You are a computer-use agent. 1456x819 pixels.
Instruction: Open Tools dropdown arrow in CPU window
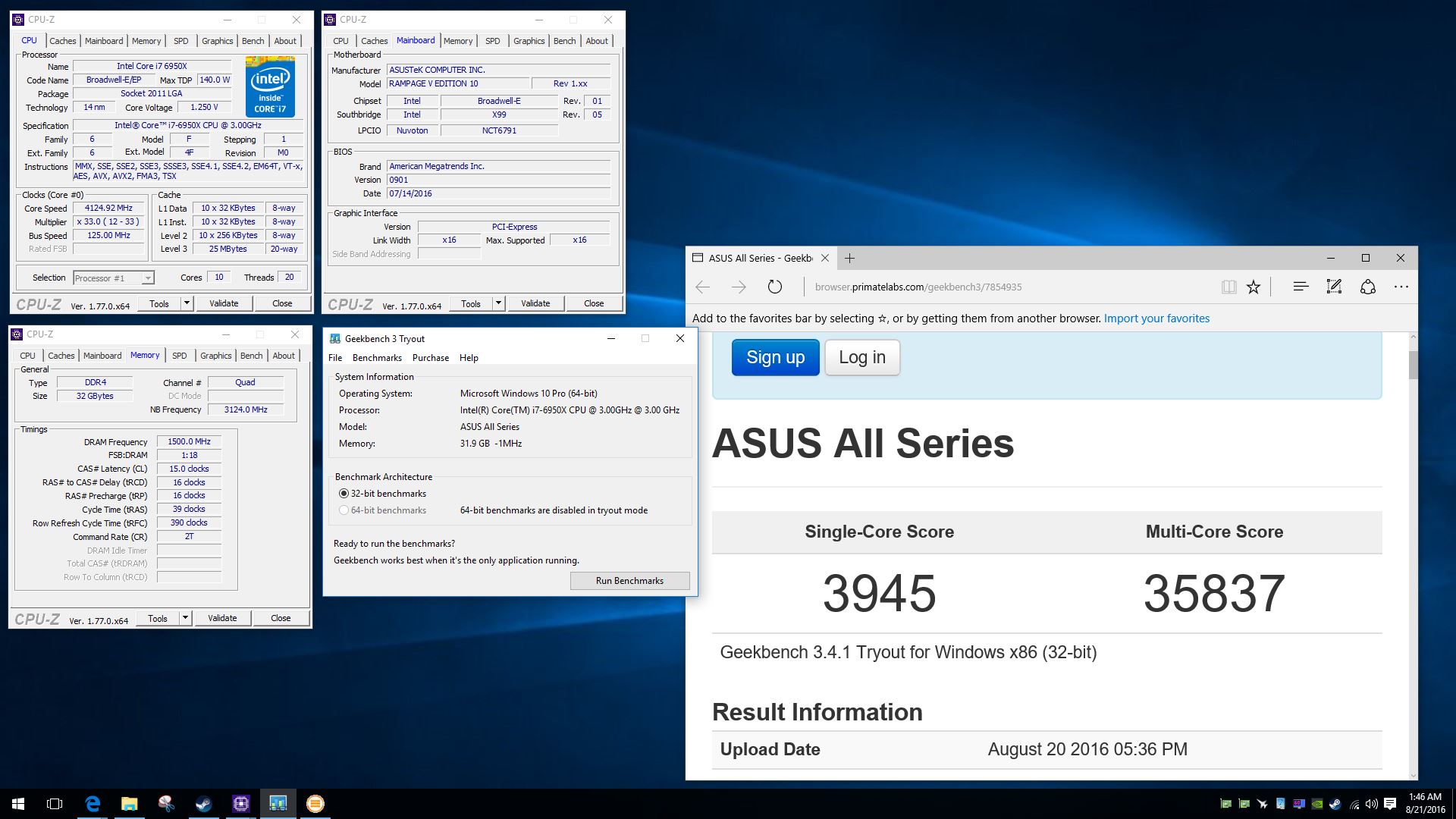[187, 303]
